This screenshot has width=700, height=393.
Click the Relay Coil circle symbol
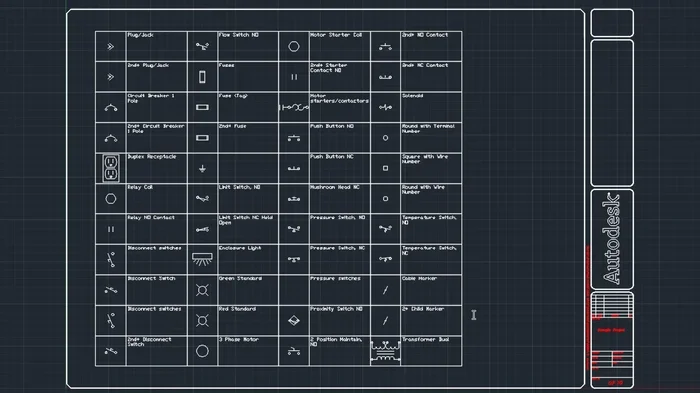pyautogui.click(x=111, y=199)
